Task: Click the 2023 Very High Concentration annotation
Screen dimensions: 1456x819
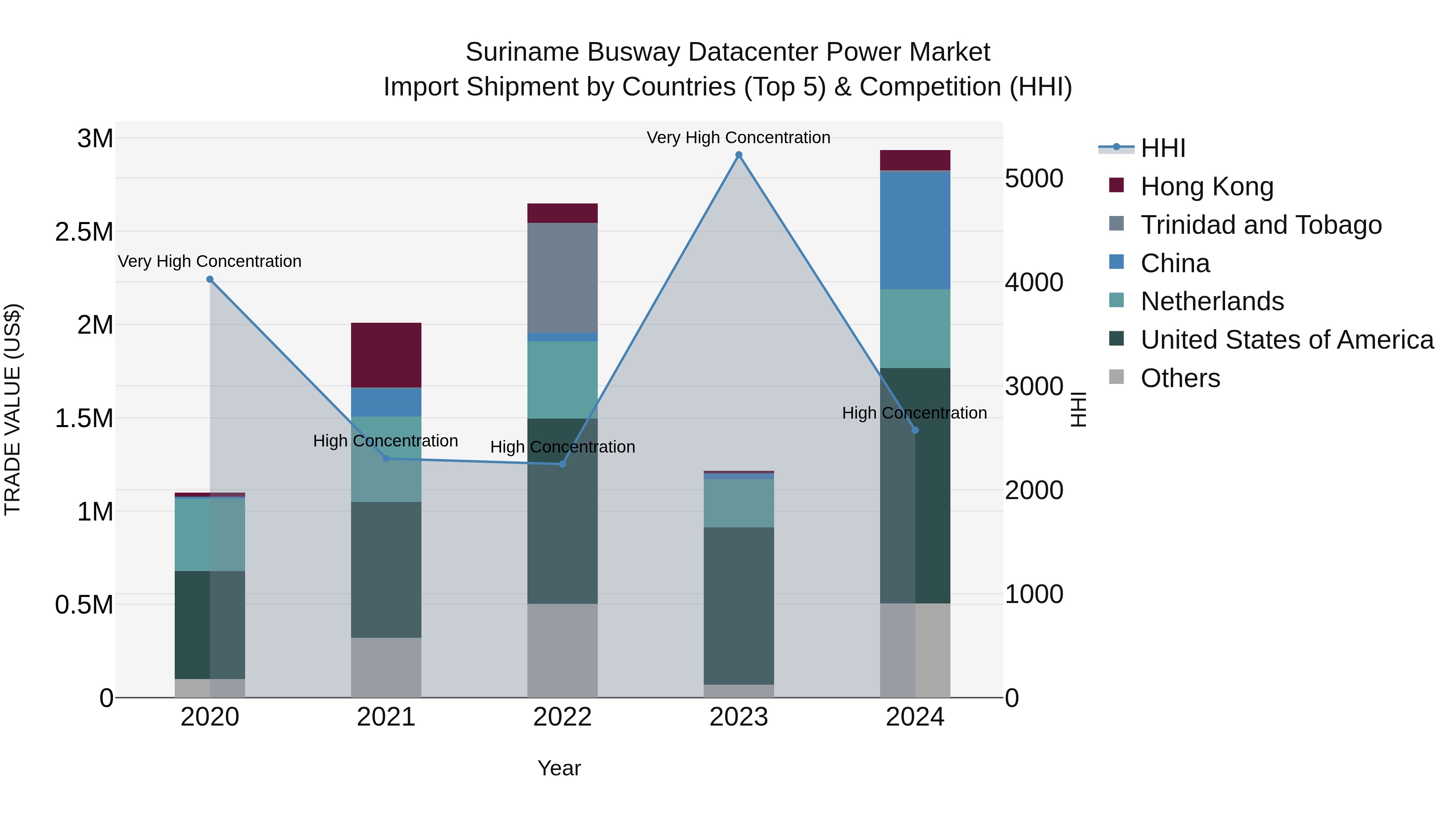Action: tap(739, 138)
